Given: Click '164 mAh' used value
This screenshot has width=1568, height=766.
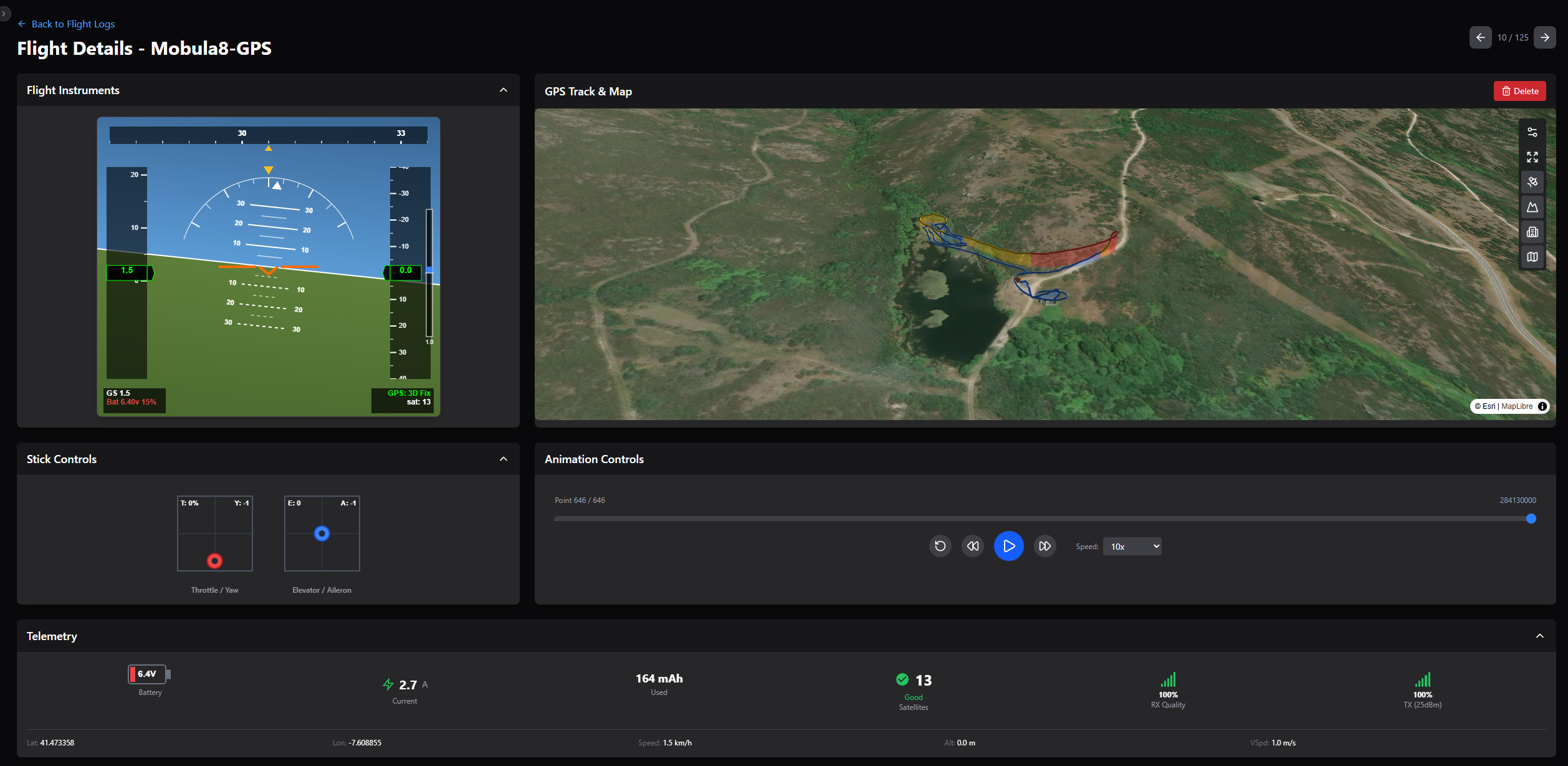Looking at the screenshot, I should (659, 679).
